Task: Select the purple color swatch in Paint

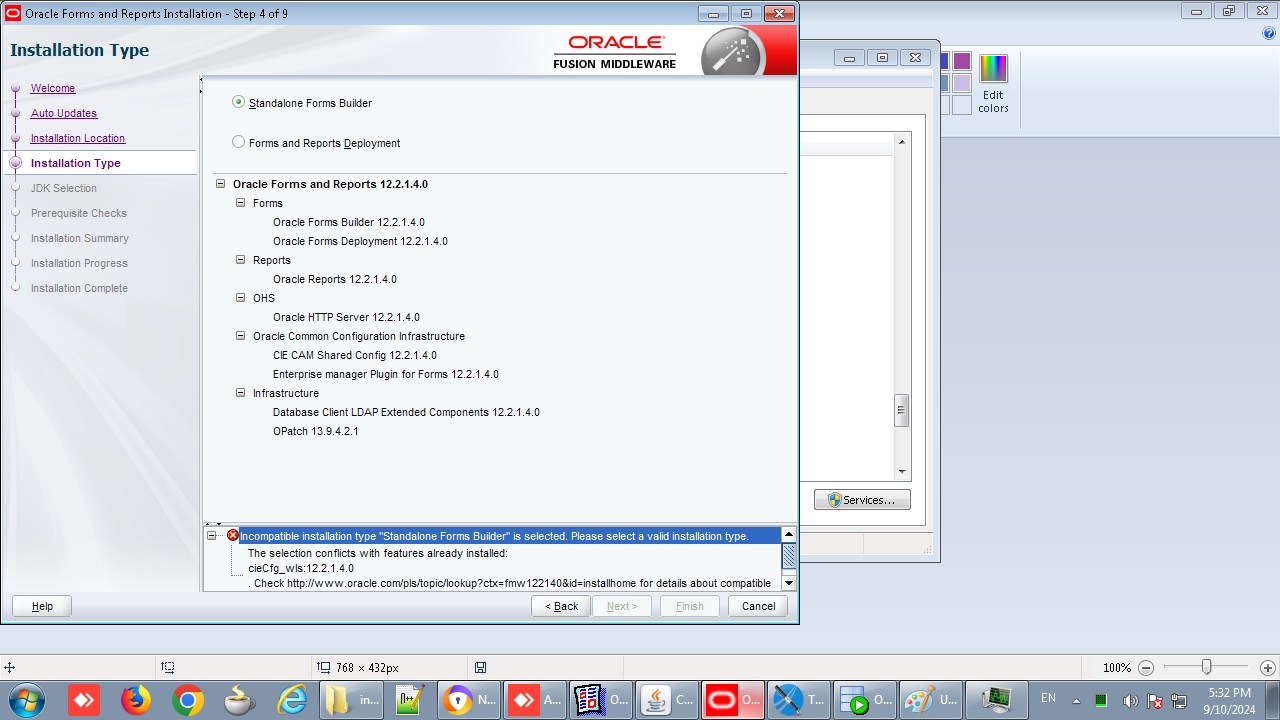Action: (x=961, y=62)
